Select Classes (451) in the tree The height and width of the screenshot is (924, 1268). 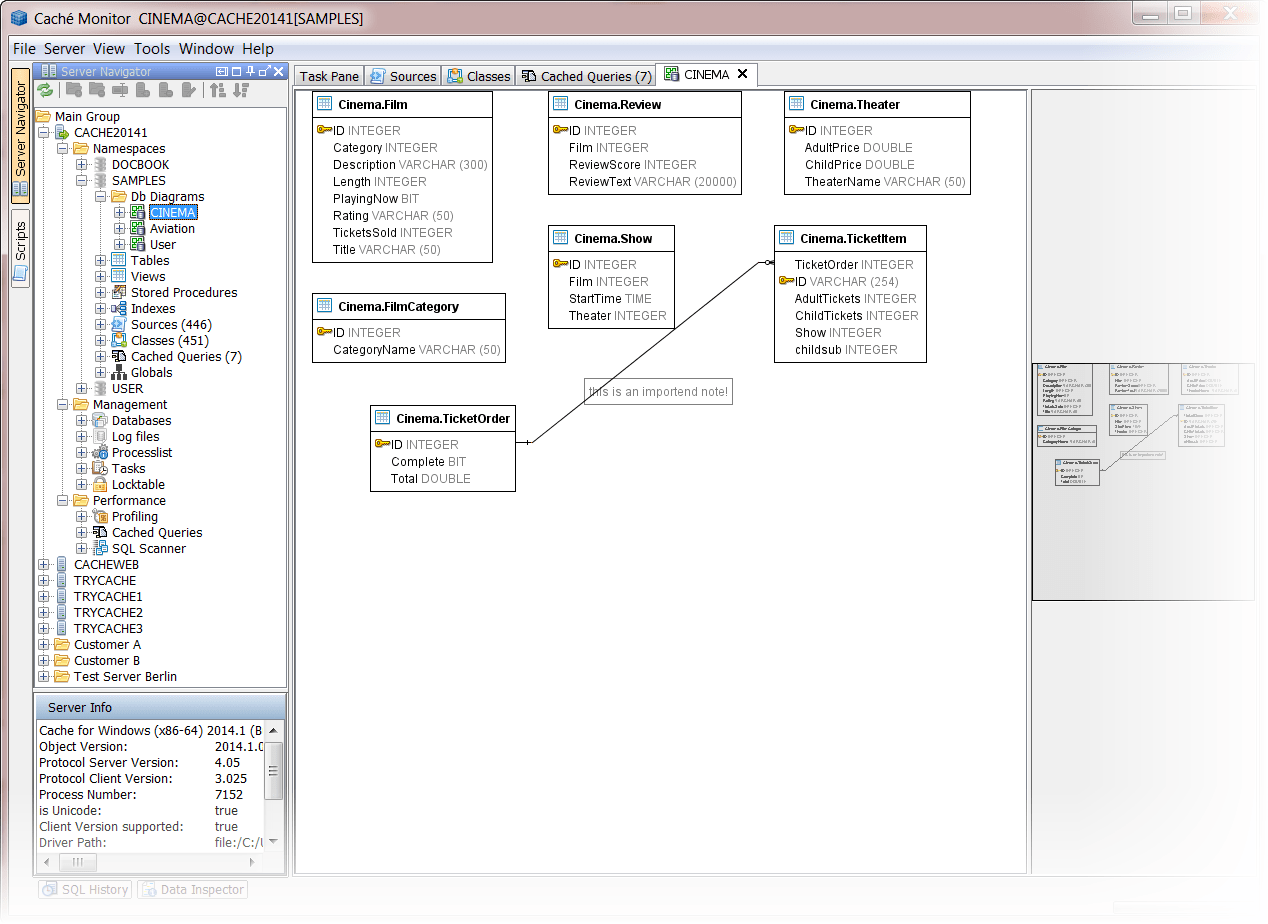169,341
